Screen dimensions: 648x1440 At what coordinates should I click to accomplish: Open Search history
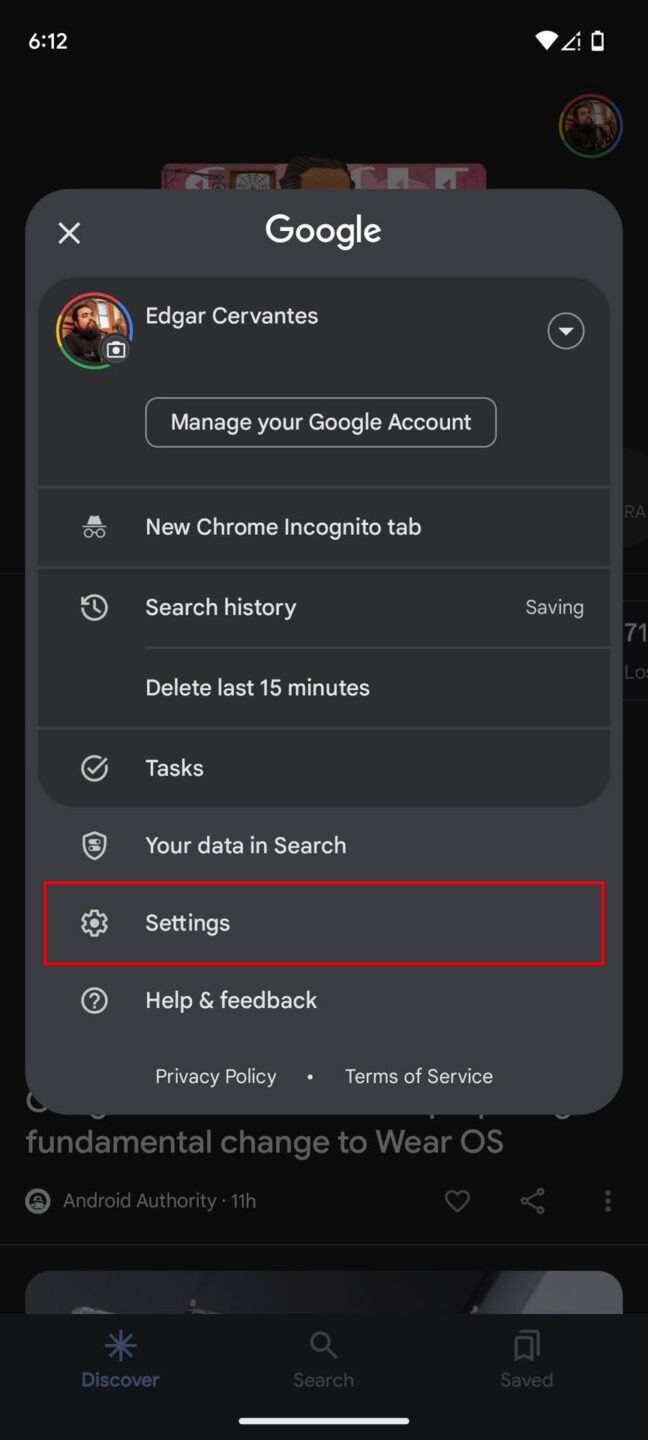221,607
